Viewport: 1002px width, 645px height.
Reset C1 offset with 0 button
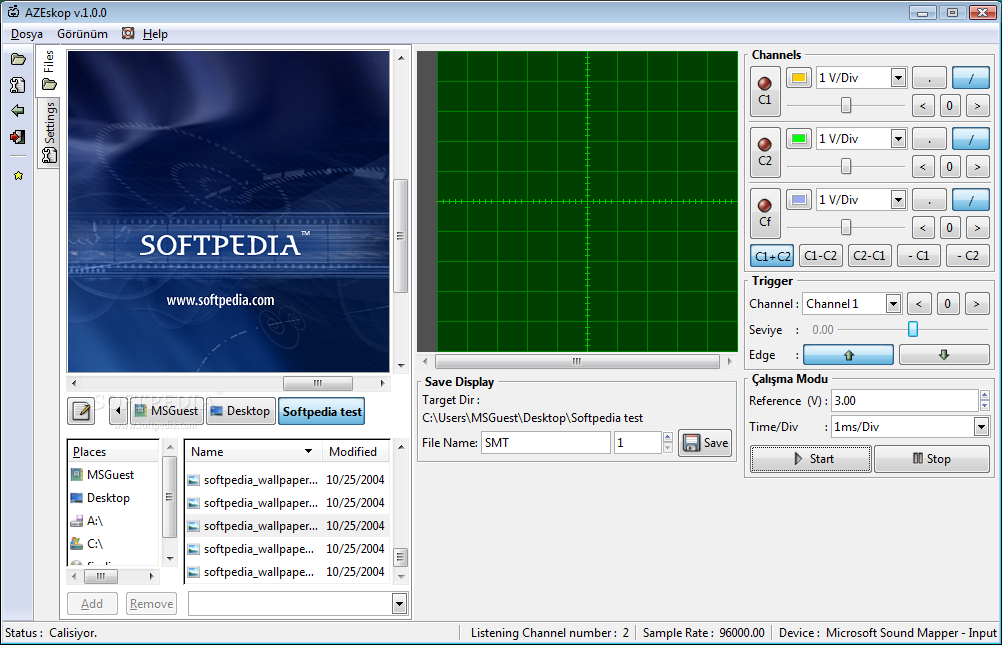pyautogui.click(x=950, y=106)
